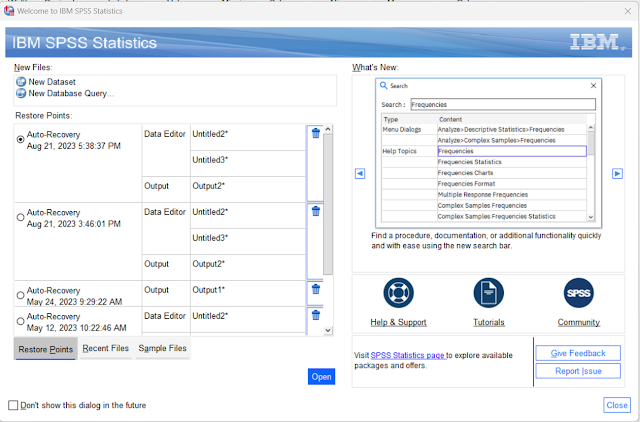Delete May 12, 2023 restore point
Viewport: 640px width, 422px height.
pyautogui.click(x=316, y=315)
